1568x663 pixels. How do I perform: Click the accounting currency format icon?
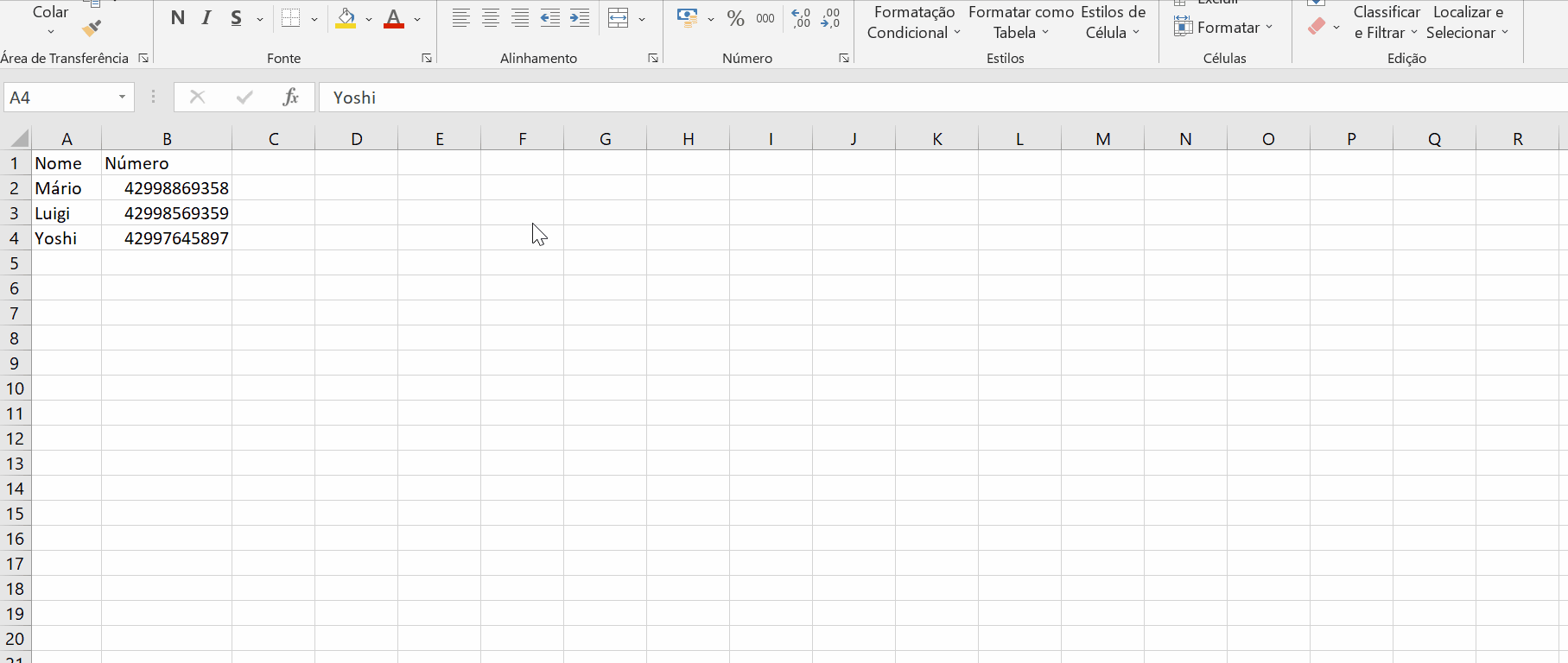688,18
